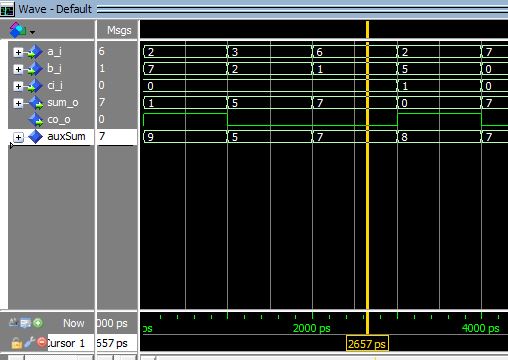The height and width of the screenshot is (360, 508).
Task: Click b_i waveform segment with value 2
Action: pyautogui.click(x=270, y=69)
